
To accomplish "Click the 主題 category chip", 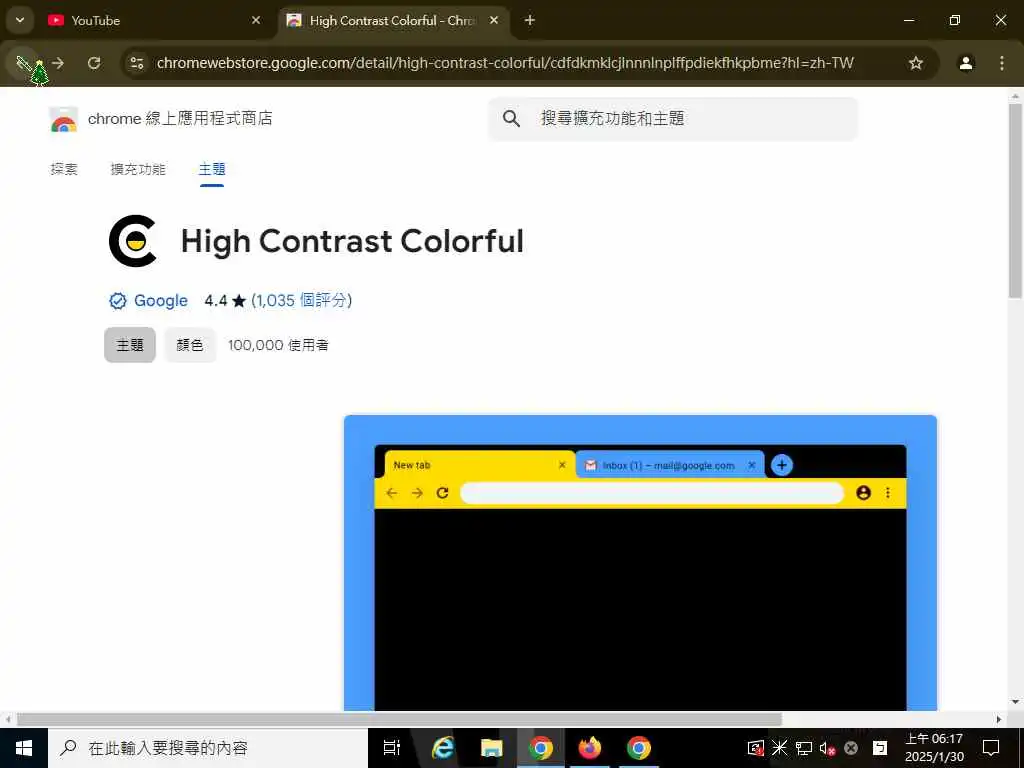I will (x=130, y=345).
